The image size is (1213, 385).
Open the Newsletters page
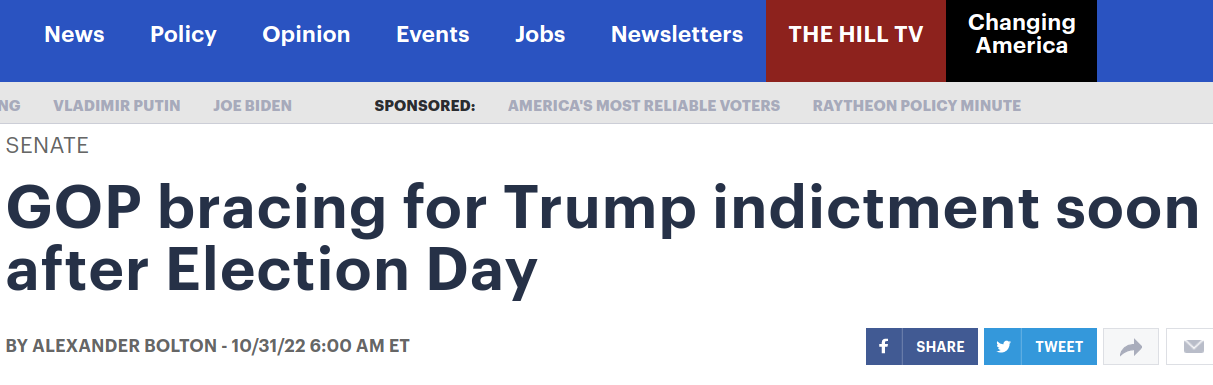coord(677,35)
